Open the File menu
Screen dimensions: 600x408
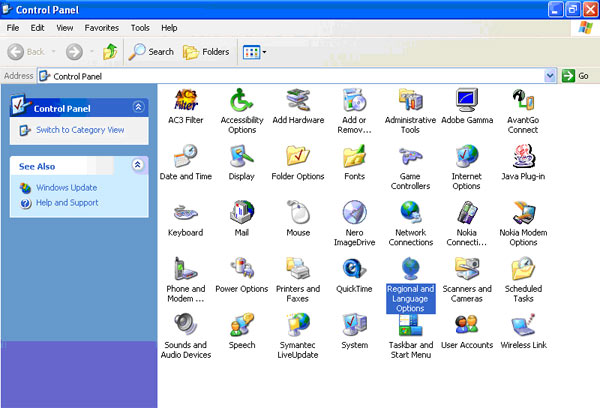tap(13, 28)
